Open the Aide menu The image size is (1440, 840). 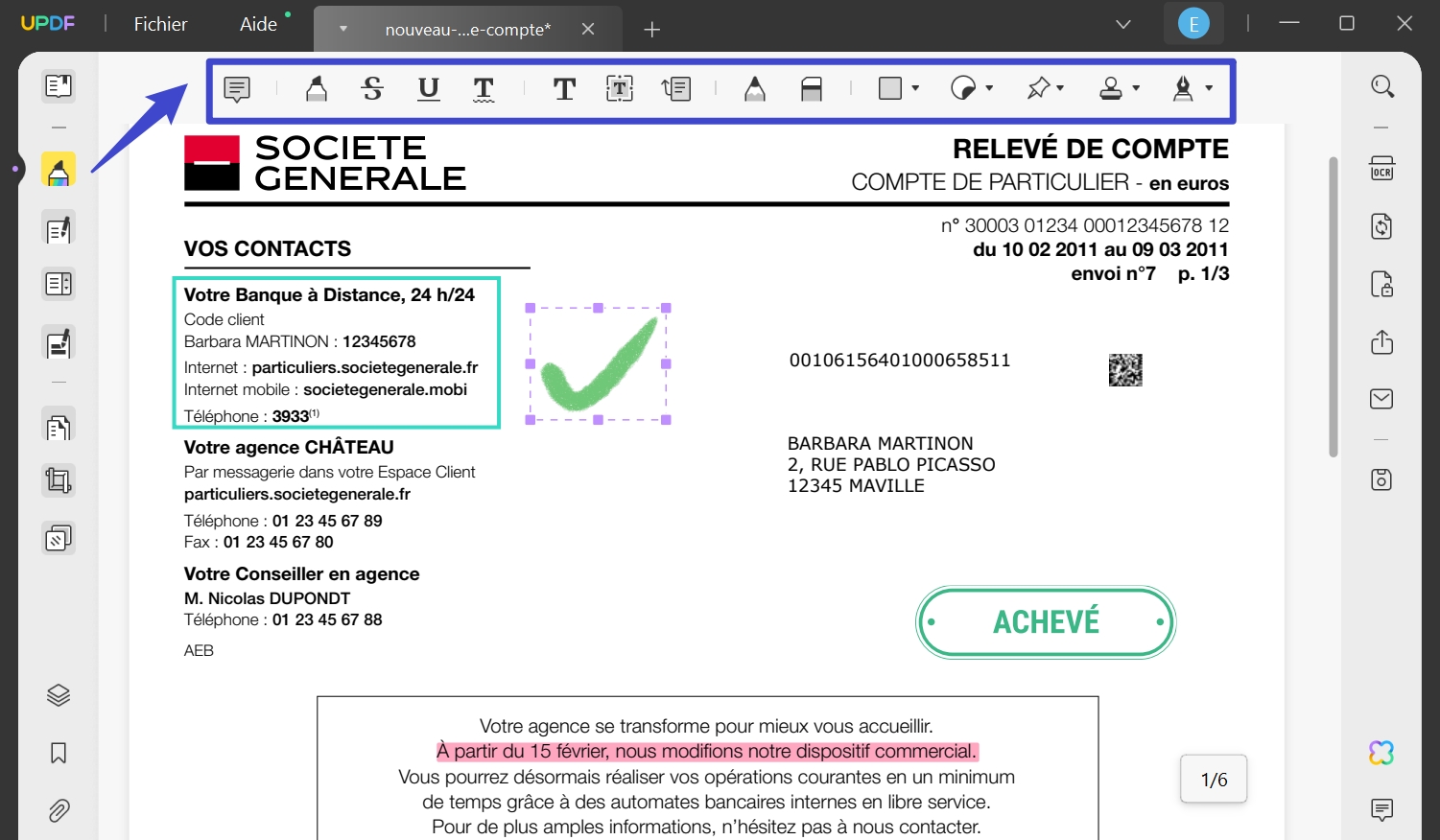pyautogui.click(x=255, y=24)
